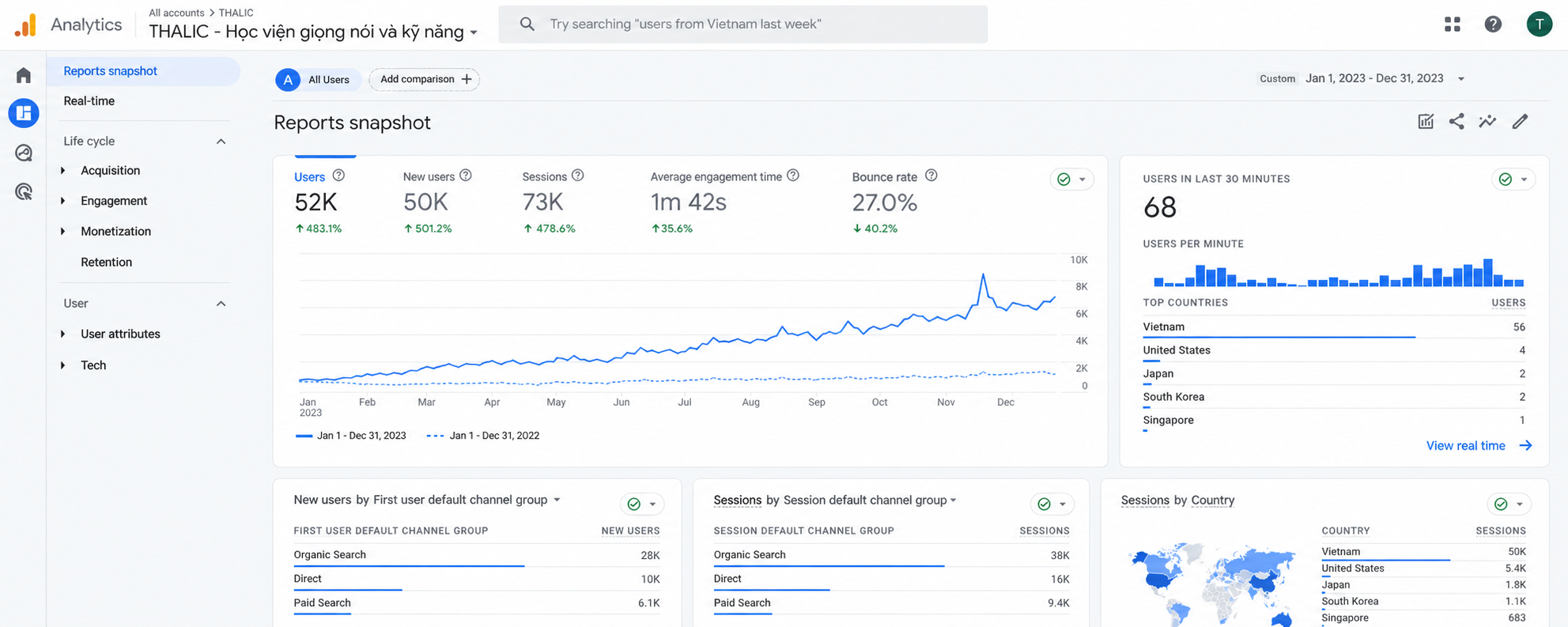The width and height of the screenshot is (1568, 627).
Task: Click the Google Analytics logo
Action: (x=26, y=25)
